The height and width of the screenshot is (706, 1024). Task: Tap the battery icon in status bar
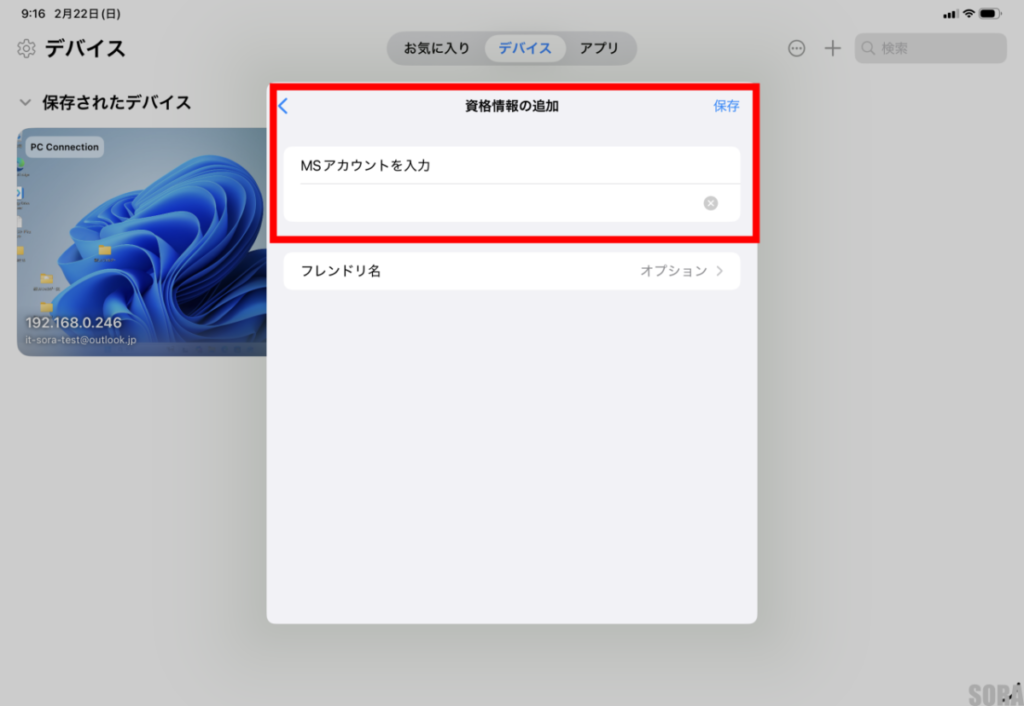tap(990, 14)
